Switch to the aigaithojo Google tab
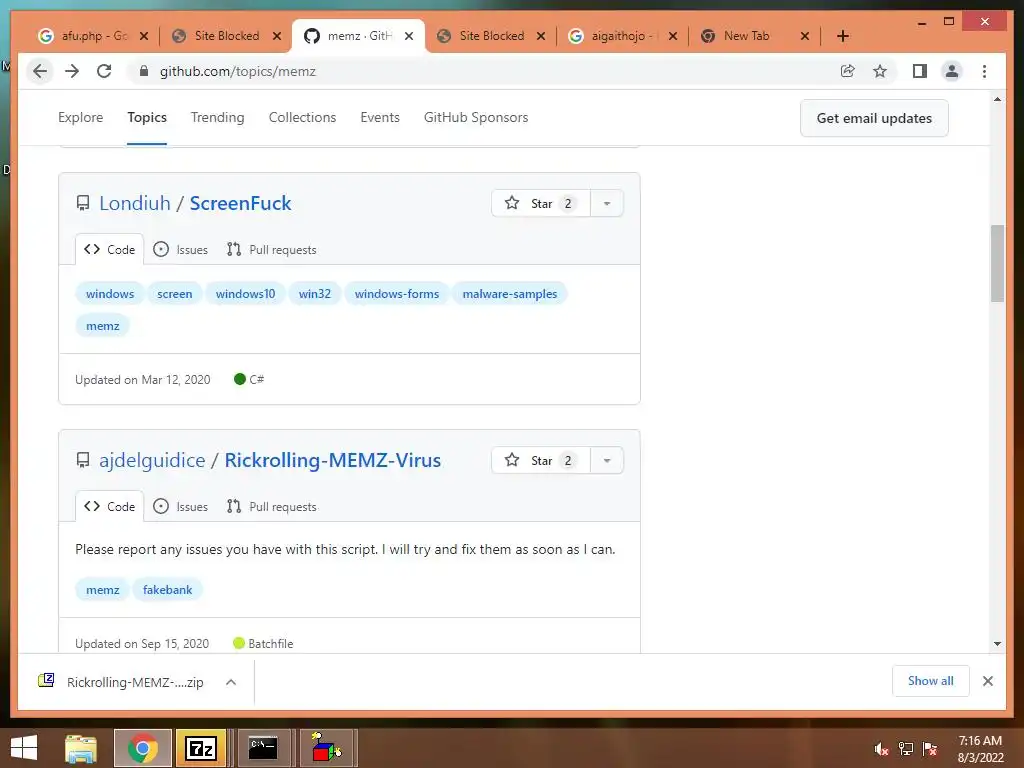The height and width of the screenshot is (768, 1024). tap(622, 36)
